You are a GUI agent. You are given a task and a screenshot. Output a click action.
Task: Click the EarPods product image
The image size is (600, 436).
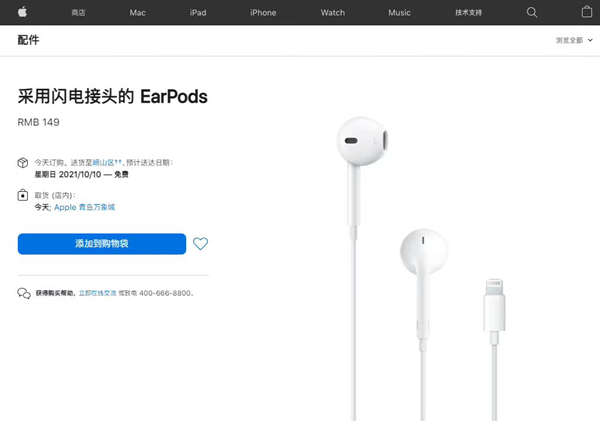pyautogui.click(x=422, y=268)
